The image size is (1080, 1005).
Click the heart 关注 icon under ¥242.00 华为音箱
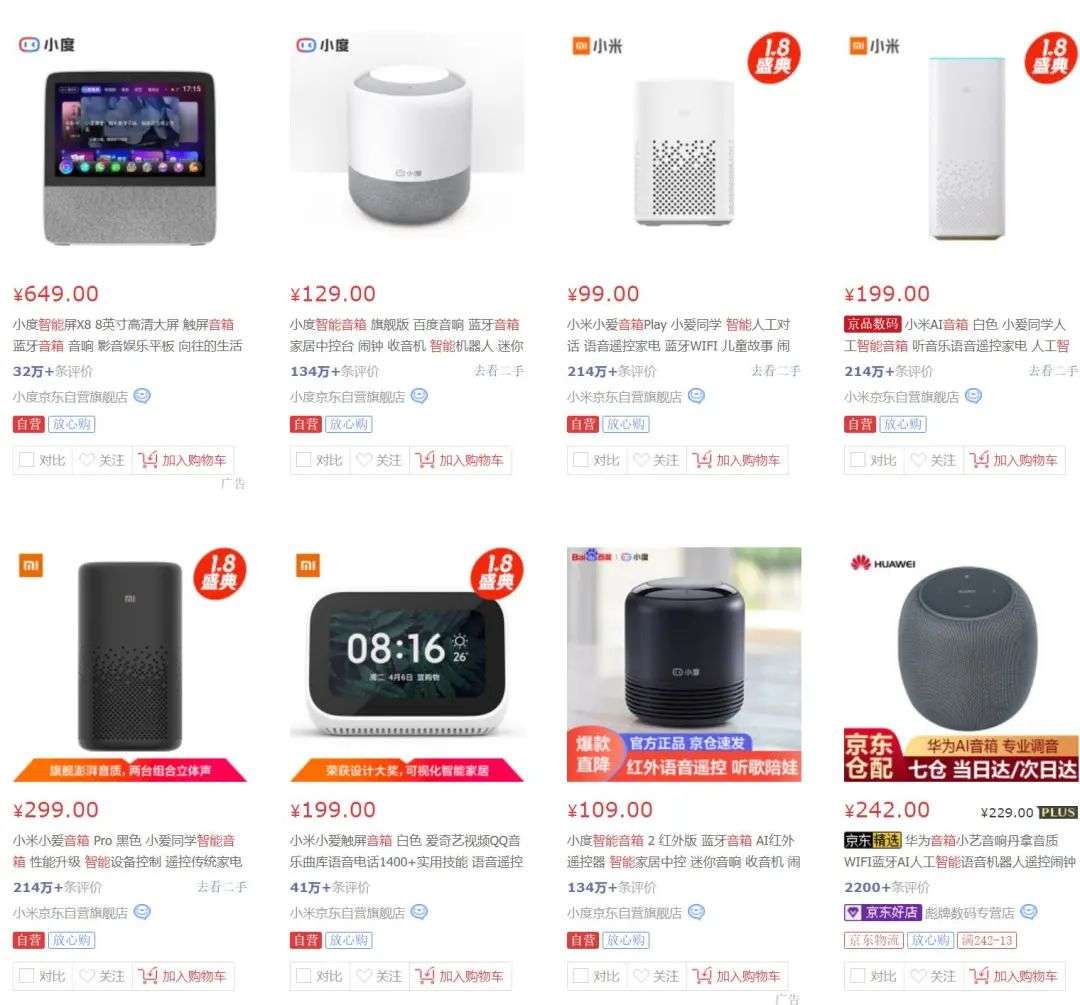coord(918,975)
